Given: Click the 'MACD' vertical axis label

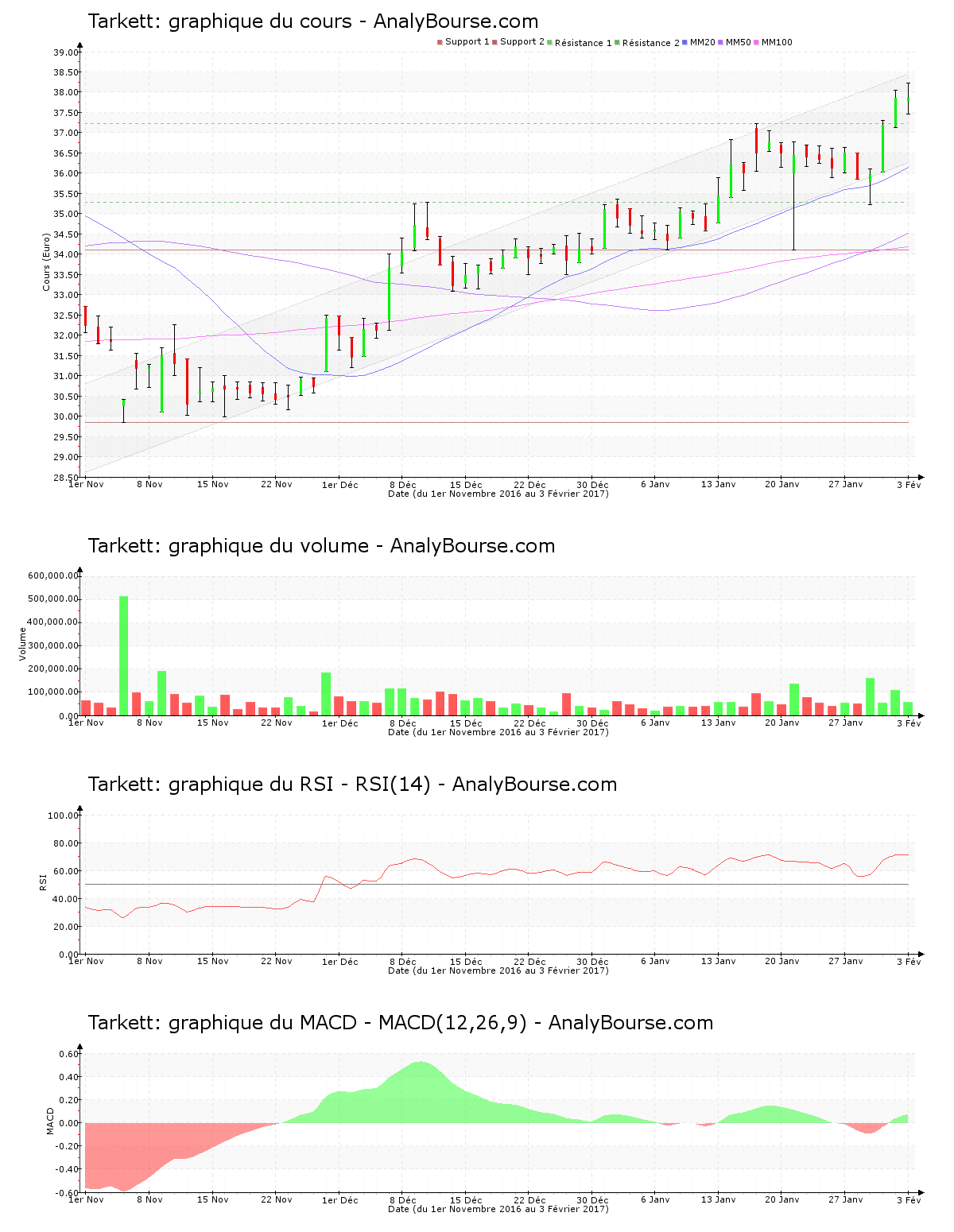Looking at the screenshot, I should point(51,1121).
